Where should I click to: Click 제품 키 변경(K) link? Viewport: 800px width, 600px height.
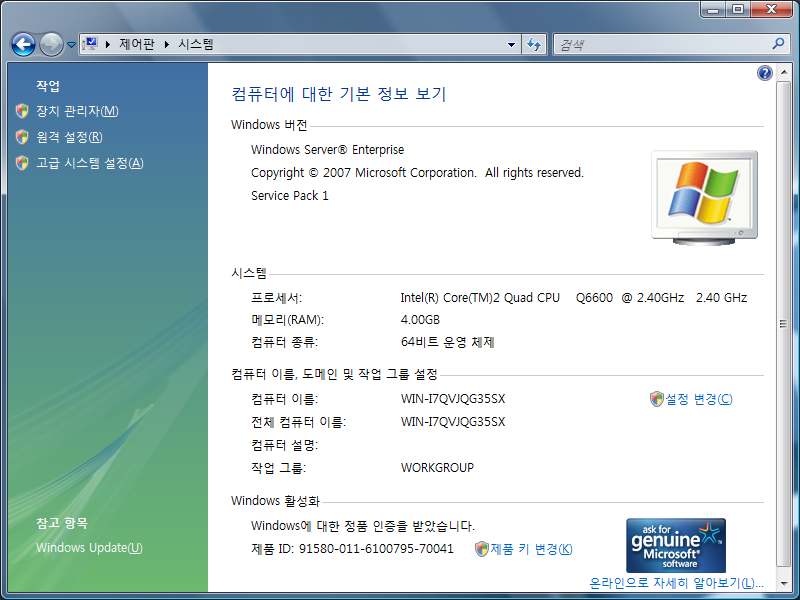[x=531, y=549]
